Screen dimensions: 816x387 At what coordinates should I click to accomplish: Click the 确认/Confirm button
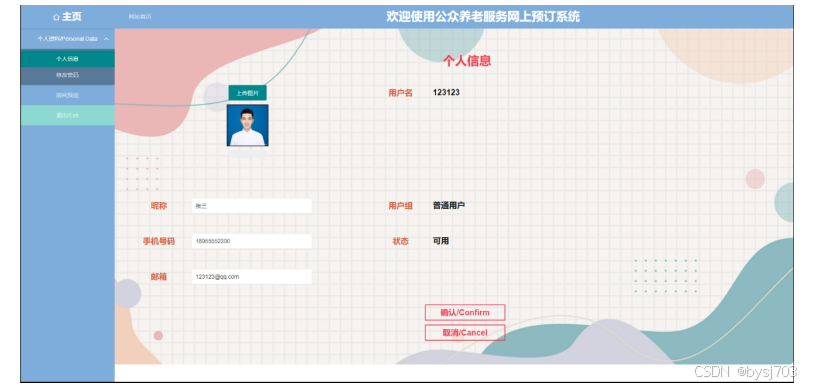465,313
